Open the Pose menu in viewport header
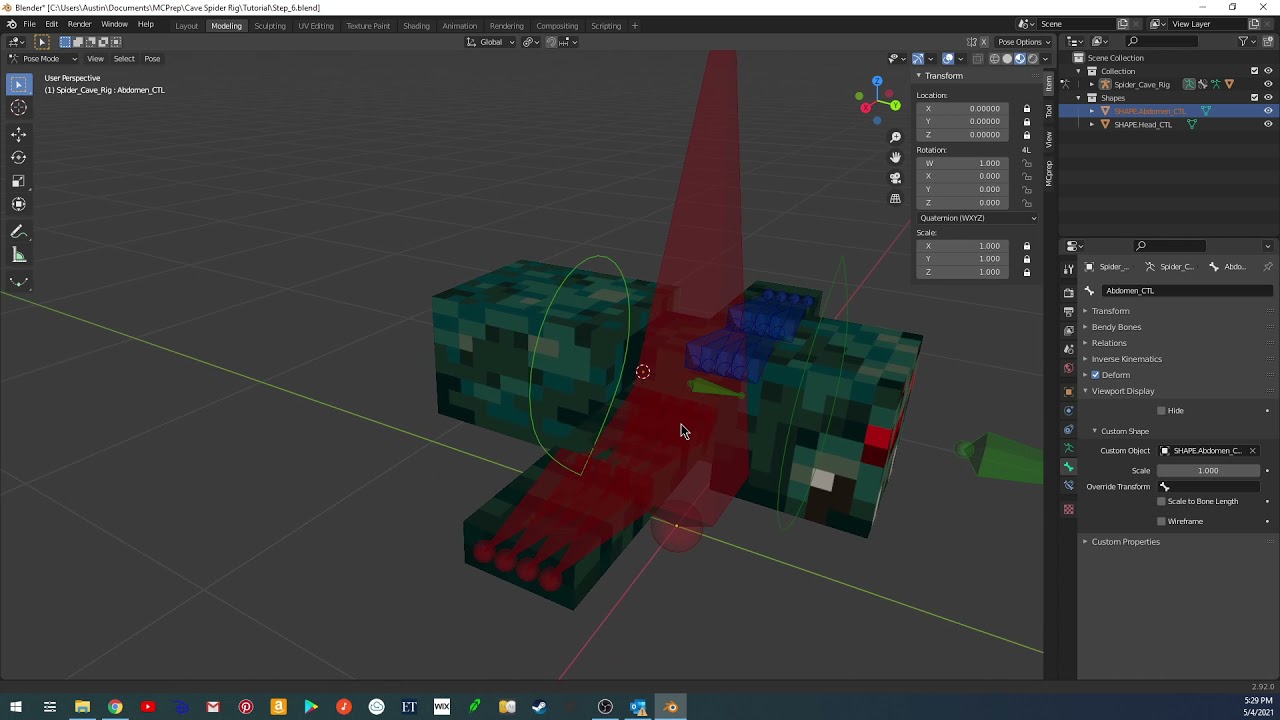Screen dimensions: 1280x720 (152, 58)
